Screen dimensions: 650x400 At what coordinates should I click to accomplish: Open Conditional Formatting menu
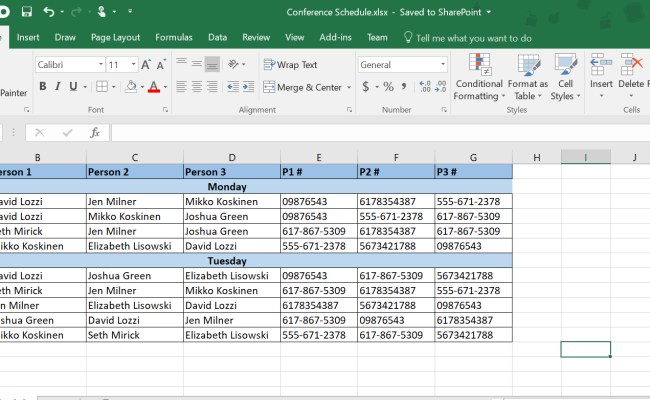479,77
